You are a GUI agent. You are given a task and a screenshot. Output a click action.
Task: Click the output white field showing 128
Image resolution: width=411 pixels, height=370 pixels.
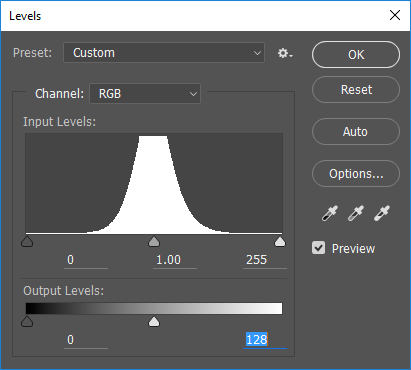point(265,340)
